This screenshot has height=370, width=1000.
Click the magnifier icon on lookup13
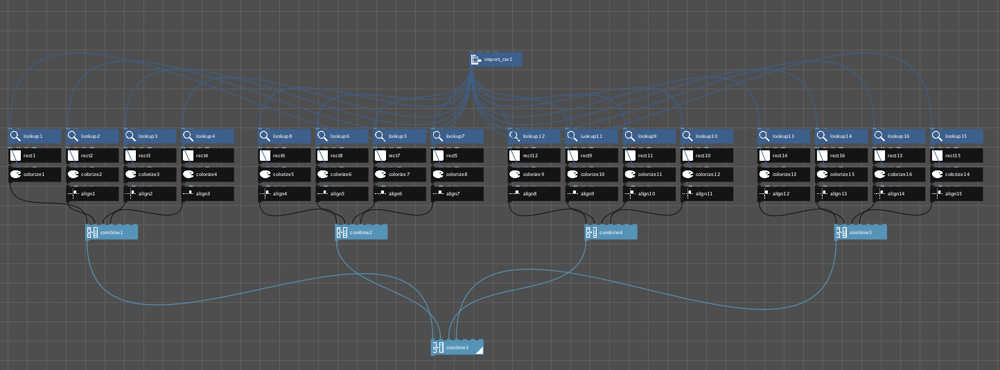point(764,136)
